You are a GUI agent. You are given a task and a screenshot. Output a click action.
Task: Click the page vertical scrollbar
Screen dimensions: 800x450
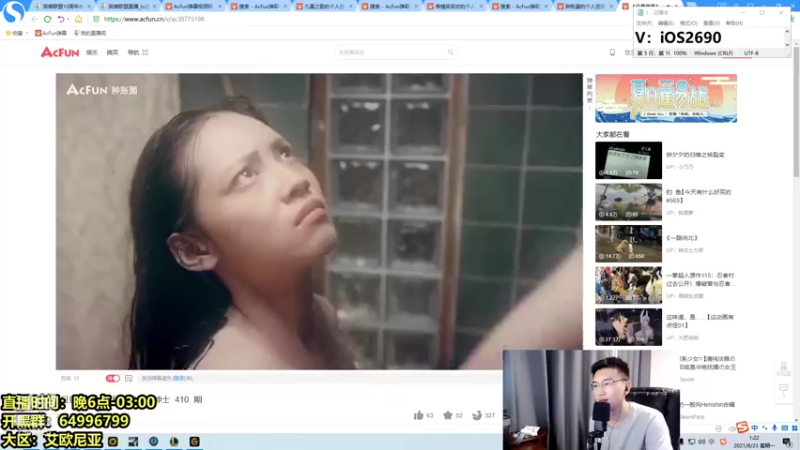(x=796, y=110)
